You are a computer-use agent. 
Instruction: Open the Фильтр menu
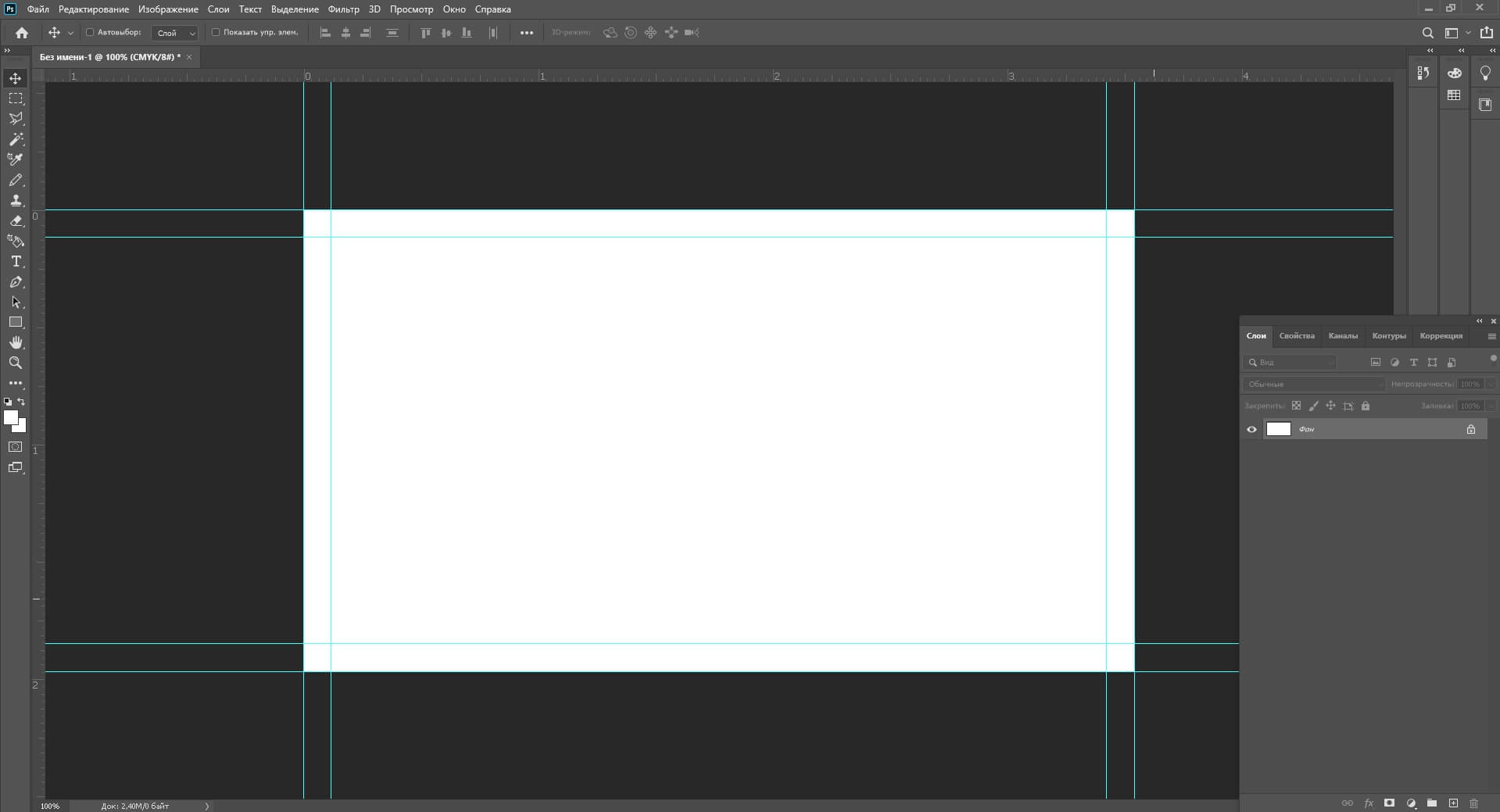(343, 9)
